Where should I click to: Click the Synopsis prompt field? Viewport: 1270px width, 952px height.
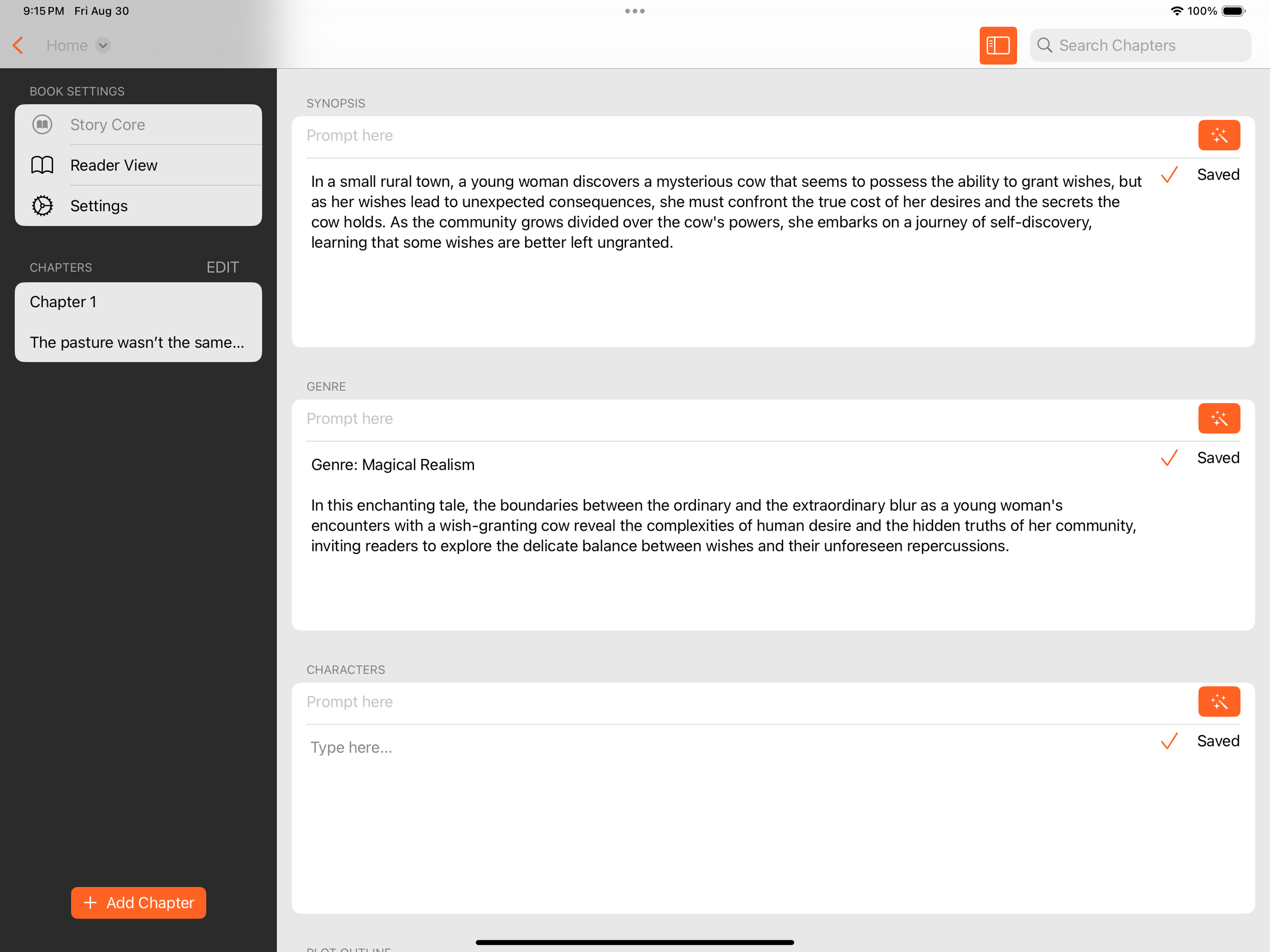click(x=746, y=136)
